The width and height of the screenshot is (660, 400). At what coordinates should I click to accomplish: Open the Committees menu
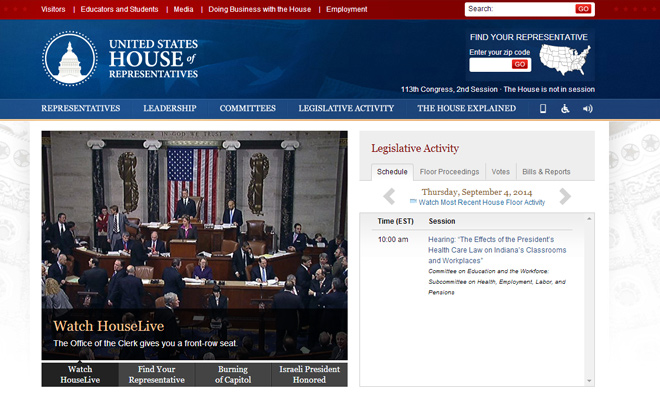tap(248, 108)
